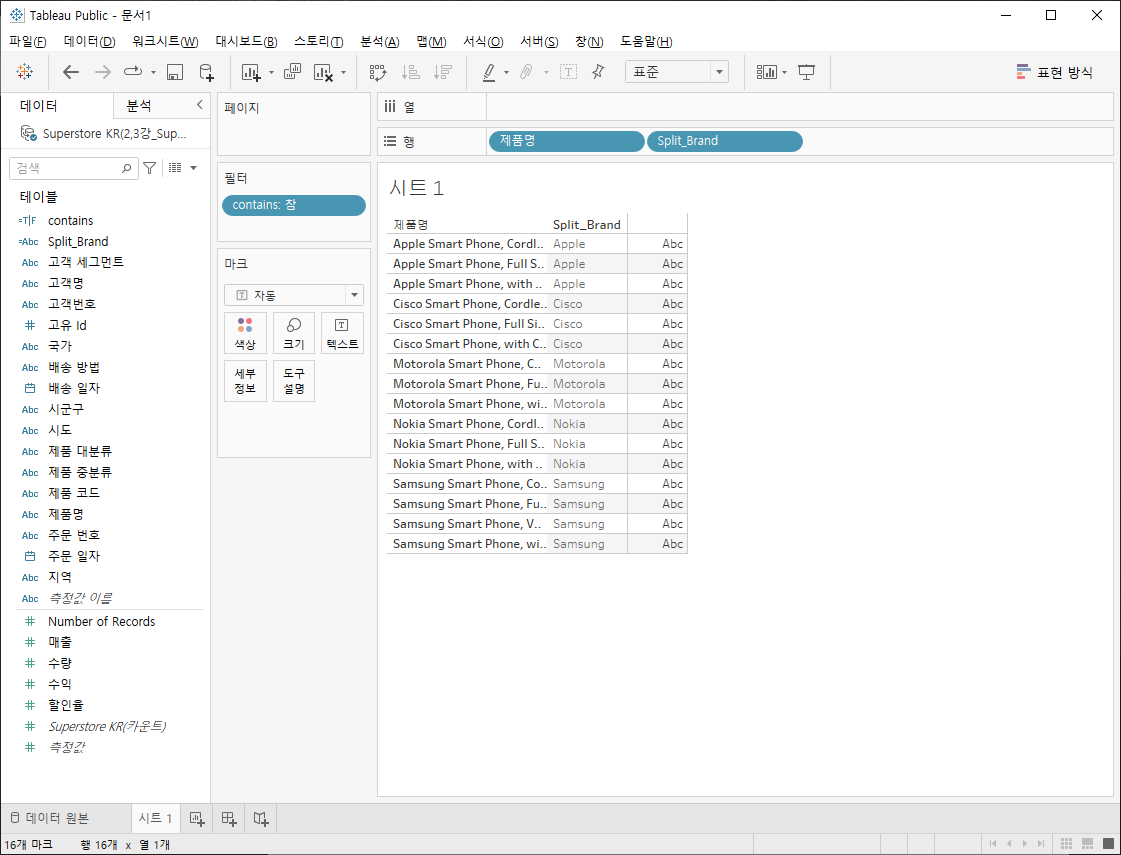Click the 도구 설명 marks button

click(294, 381)
